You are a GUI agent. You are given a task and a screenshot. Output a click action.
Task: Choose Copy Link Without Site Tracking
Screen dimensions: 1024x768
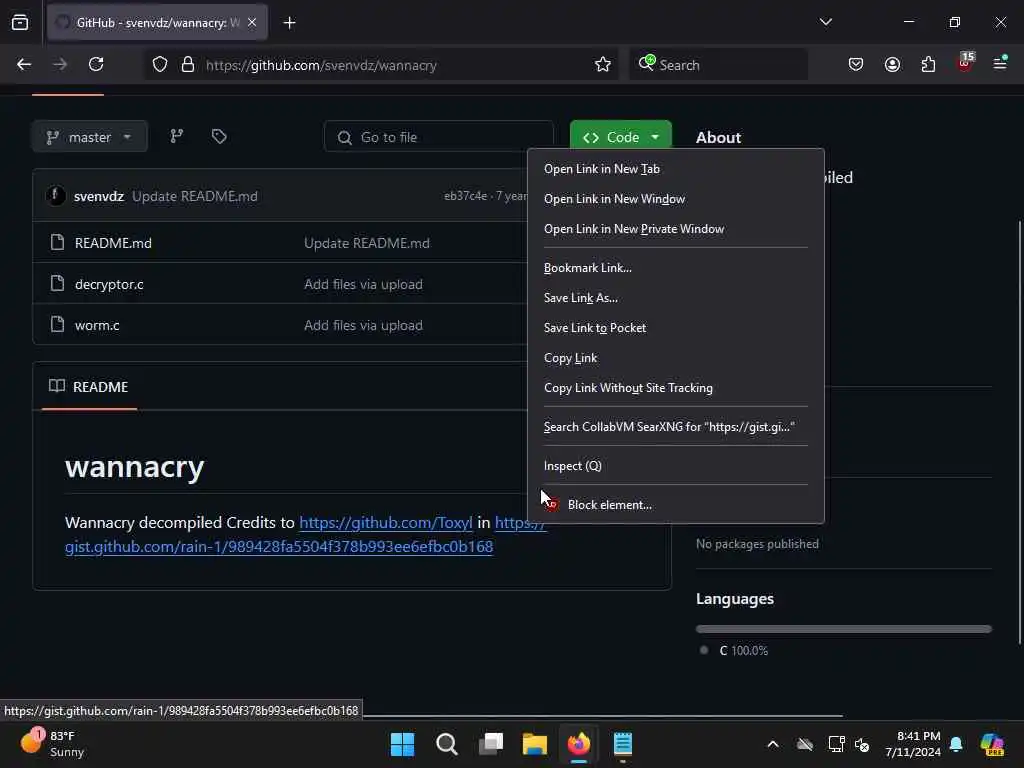676,388
